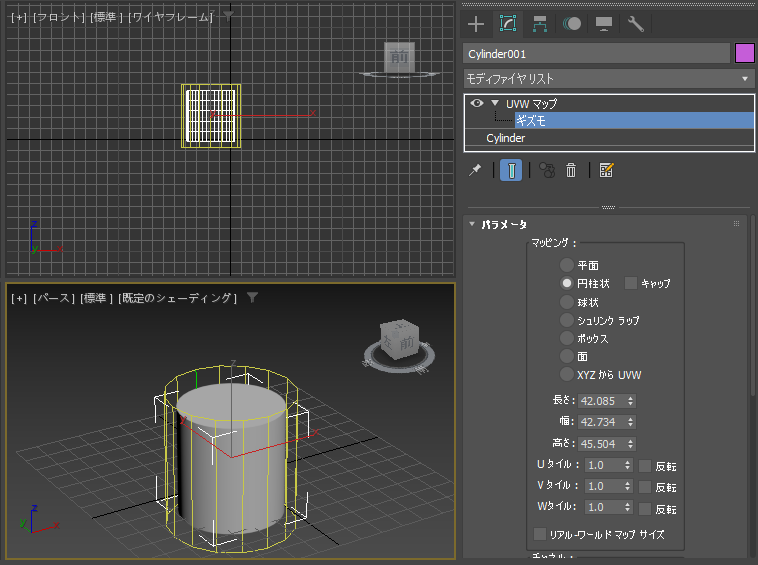
Task: Click Make Unique icon
Action: coord(547,170)
